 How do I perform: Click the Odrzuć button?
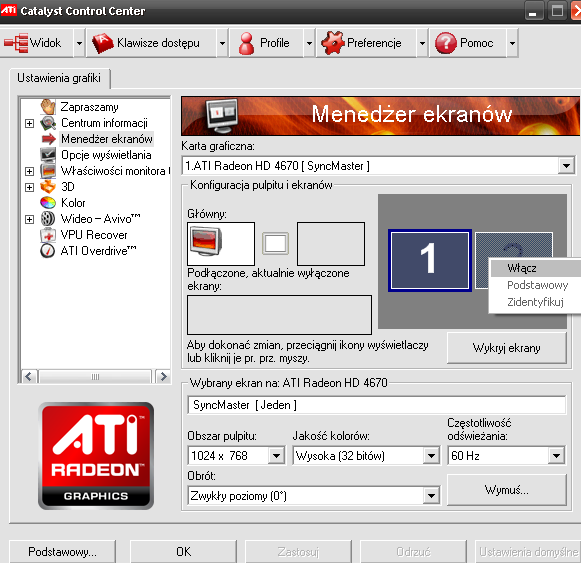pyautogui.click(x=414, y=552)
